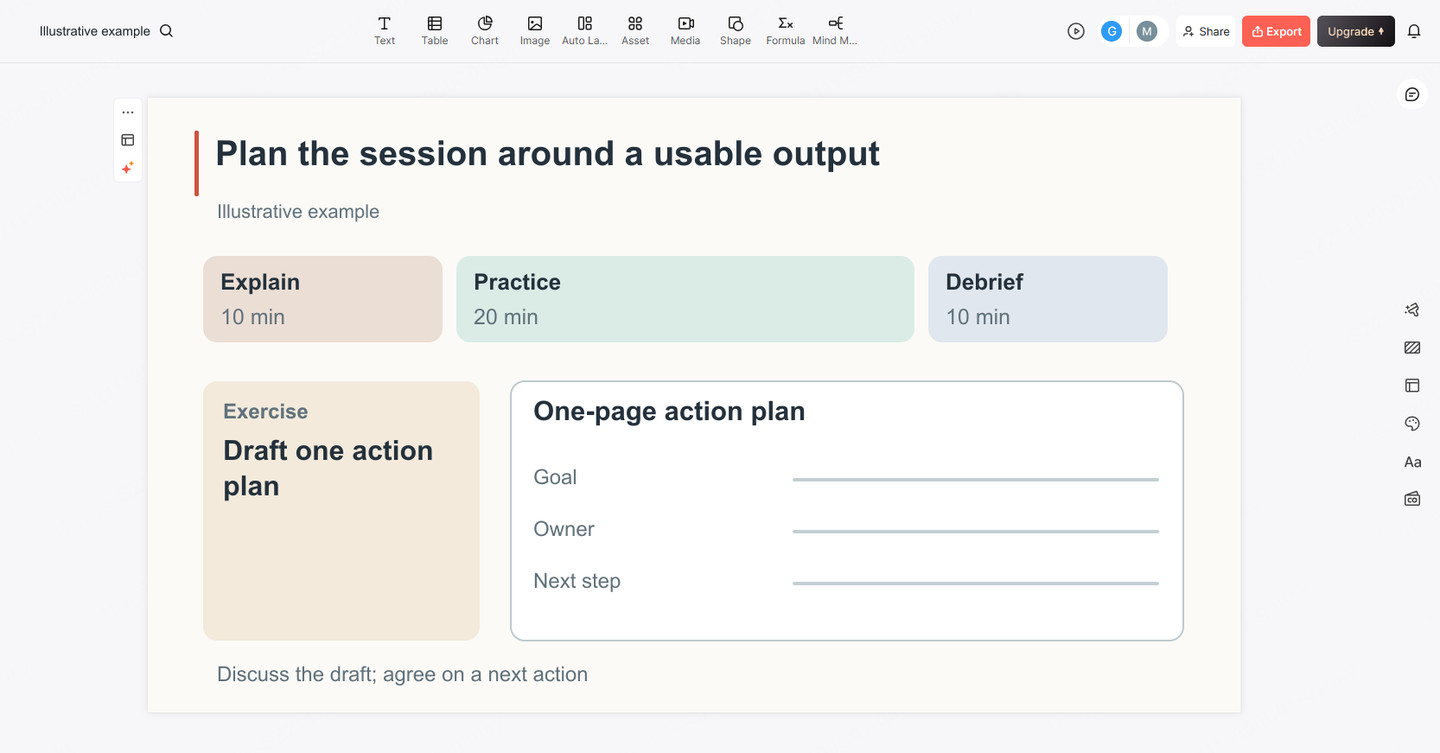This screenshot has height=753, width=1440.
Task: Click the Export button
Action: tap(1276, 31)
